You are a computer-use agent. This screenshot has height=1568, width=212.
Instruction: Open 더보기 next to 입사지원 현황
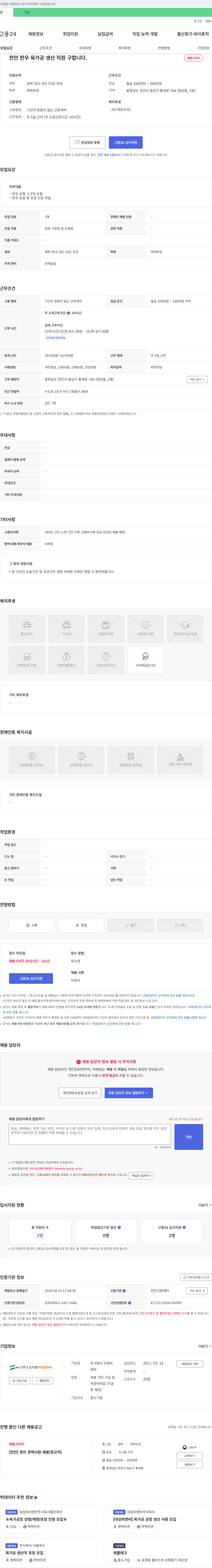205,1205
